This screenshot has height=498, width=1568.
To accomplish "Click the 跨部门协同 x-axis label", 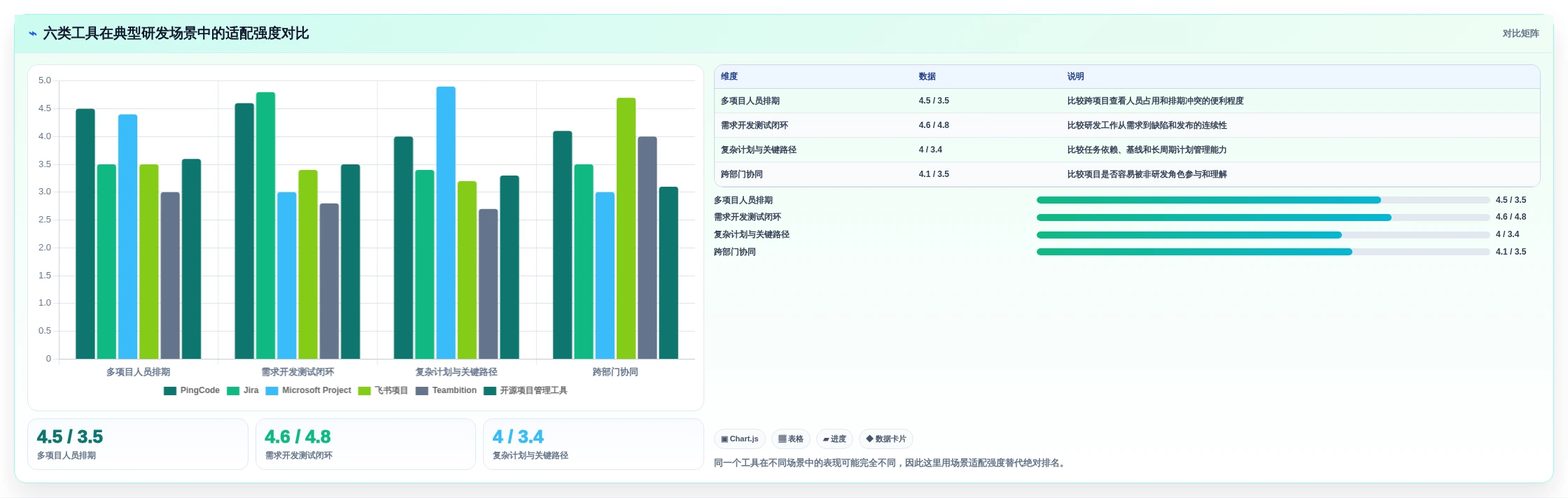I will [x=615, y=372].
